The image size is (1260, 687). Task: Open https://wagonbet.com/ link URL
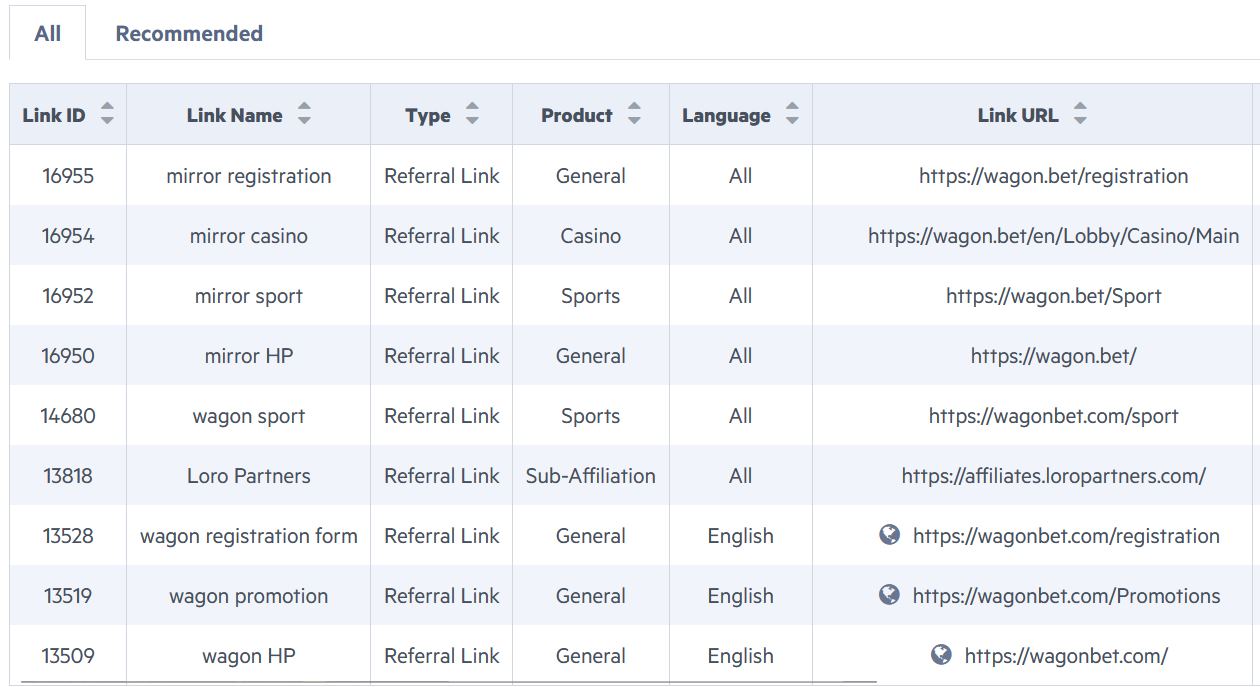1066,656
